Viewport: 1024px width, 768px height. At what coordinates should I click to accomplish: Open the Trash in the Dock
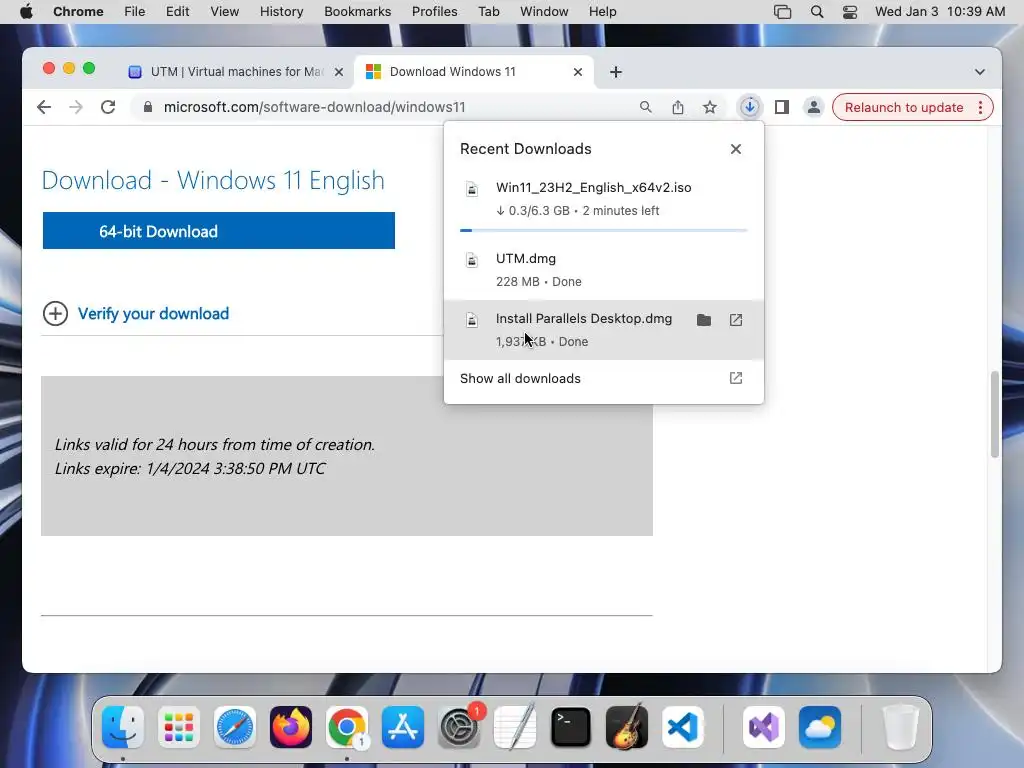(901, 727)
